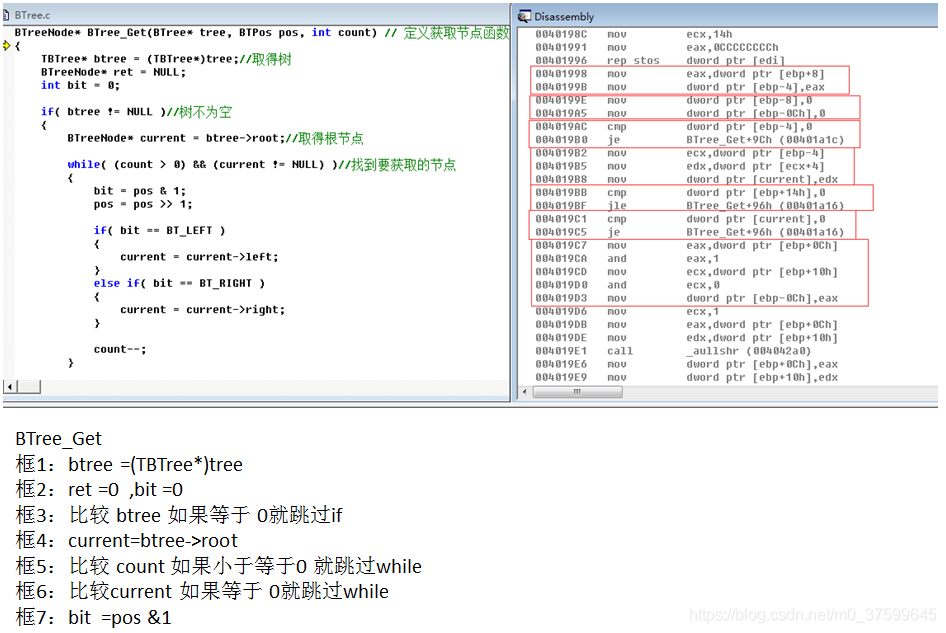
Task: Click disassembly address 0040198C
Action: [560, 34]
